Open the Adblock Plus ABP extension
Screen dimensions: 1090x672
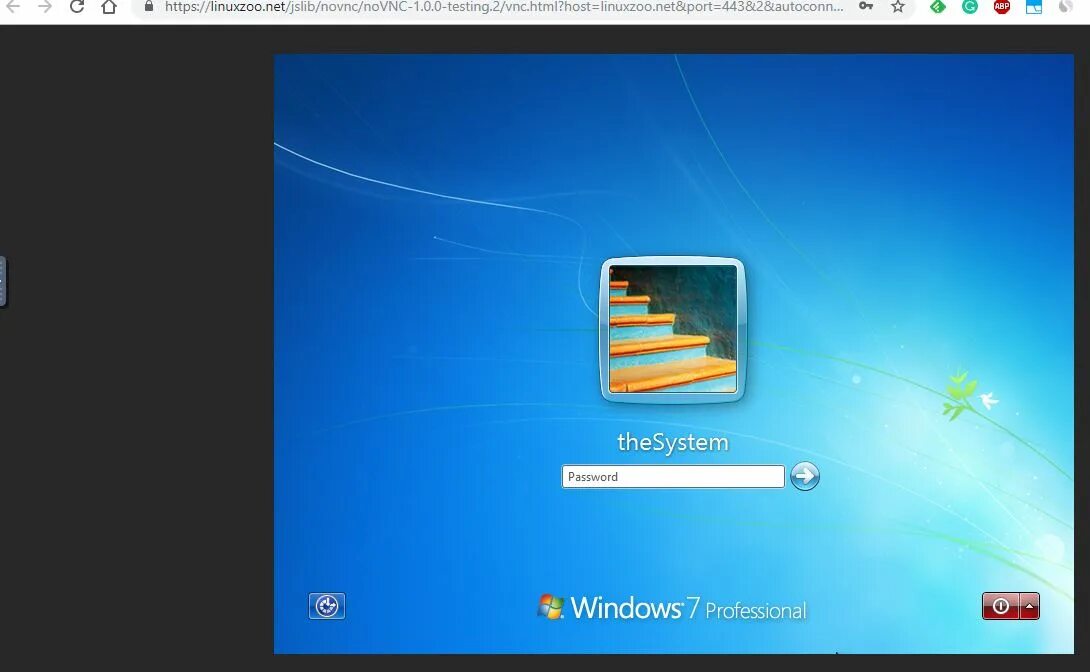1002,7
